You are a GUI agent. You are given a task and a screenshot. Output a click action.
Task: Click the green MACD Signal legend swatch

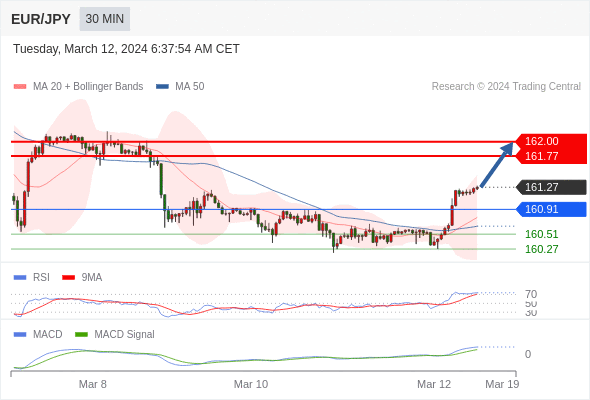click(81, 335)
